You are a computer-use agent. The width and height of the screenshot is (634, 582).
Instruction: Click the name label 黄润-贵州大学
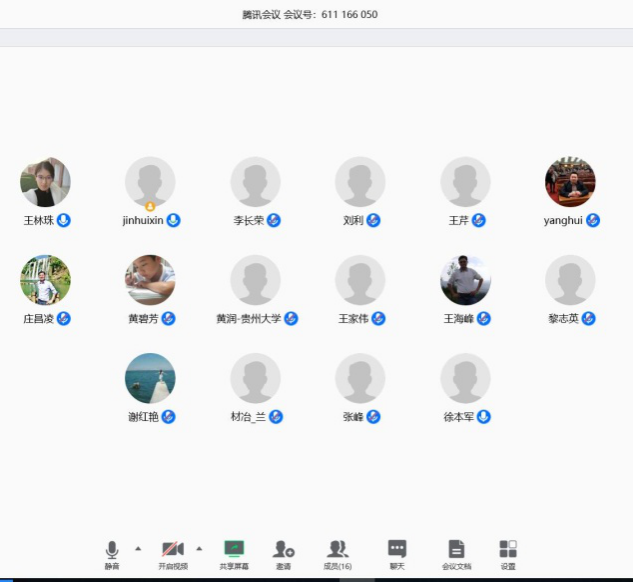coord(249,319)
